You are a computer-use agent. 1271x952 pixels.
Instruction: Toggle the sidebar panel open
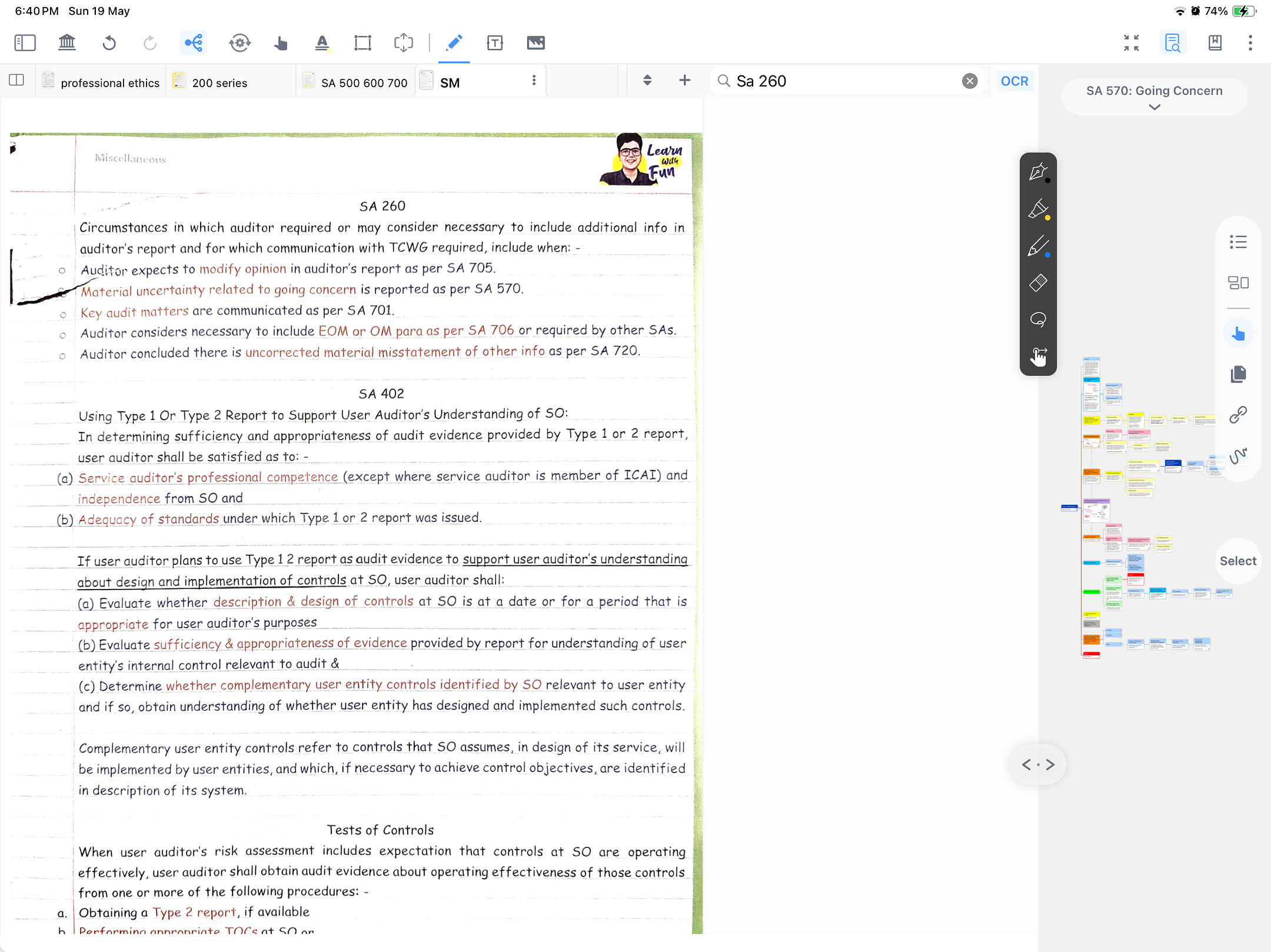(25, 42)
